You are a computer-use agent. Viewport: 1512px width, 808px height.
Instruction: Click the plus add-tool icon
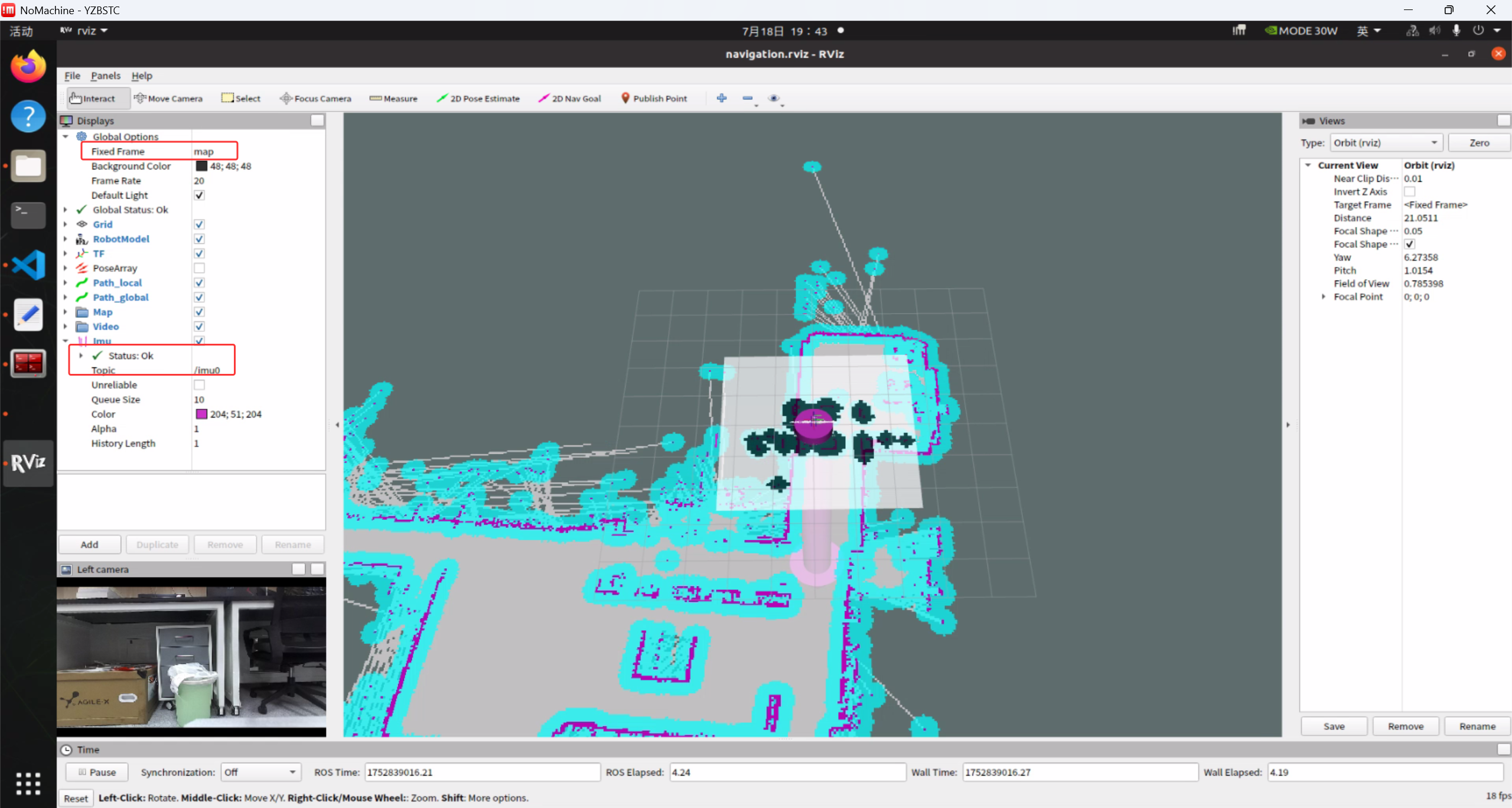pos(721,98)
